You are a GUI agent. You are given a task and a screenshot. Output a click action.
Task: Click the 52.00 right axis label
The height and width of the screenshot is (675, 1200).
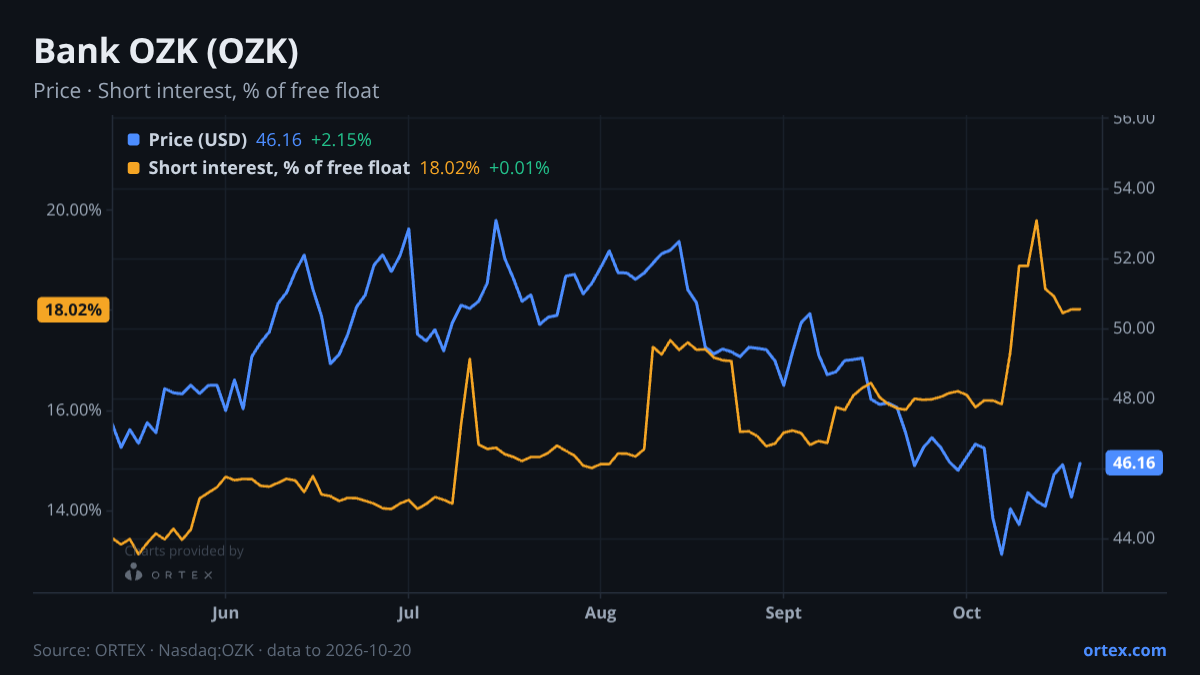tap(1134, 258)
